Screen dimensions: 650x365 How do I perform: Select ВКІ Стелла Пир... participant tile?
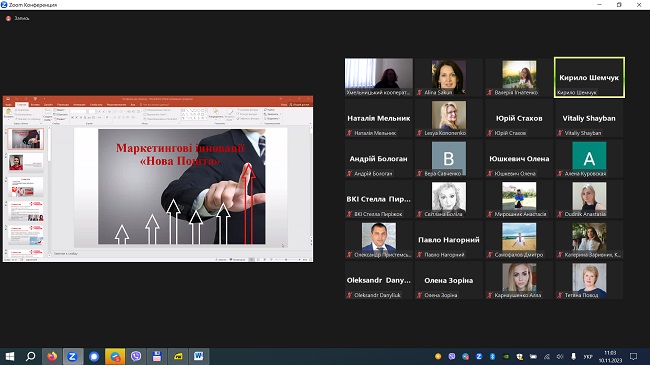[x=379, y=199]
